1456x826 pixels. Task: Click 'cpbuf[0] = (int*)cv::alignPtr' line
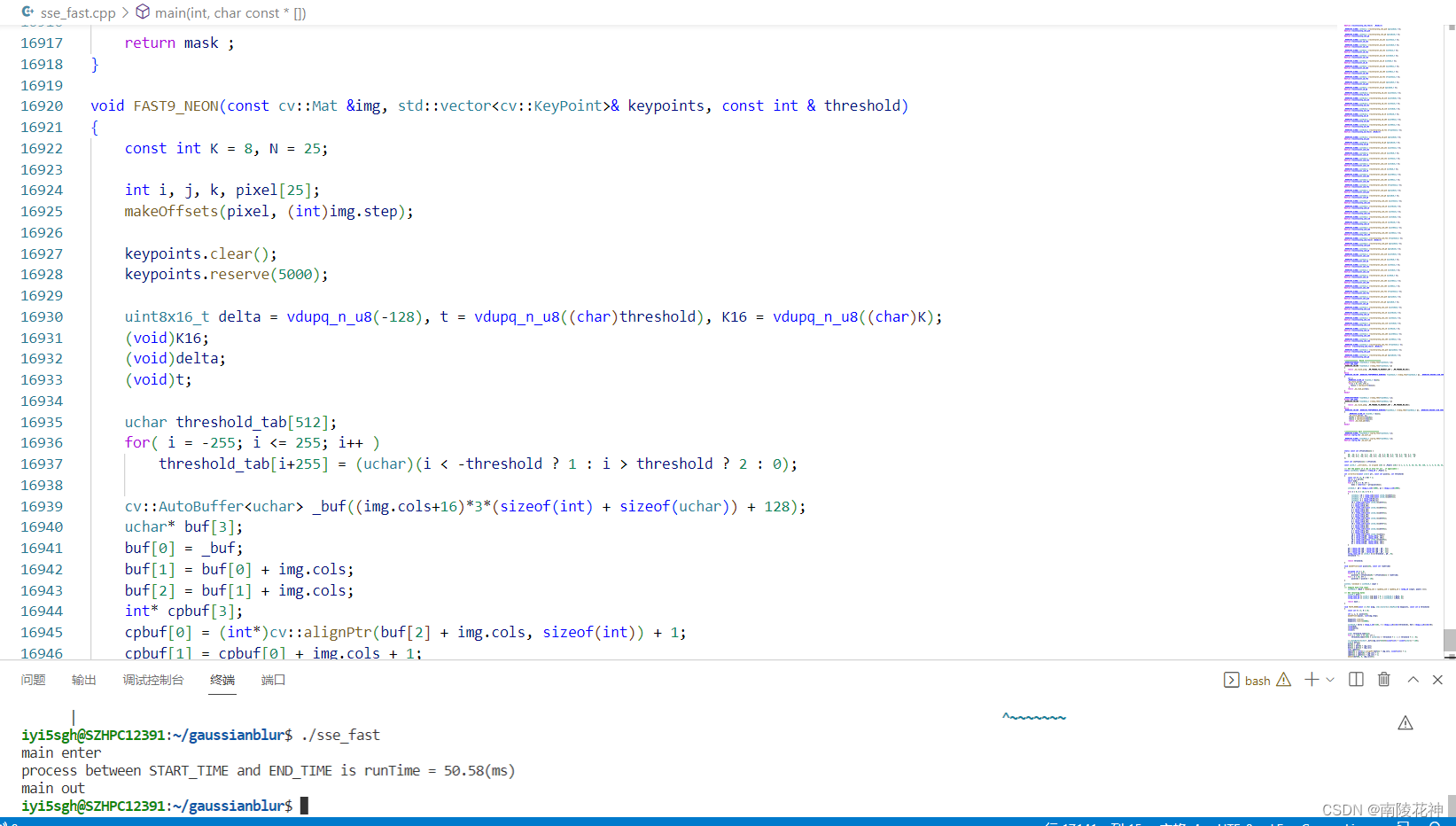point(405,632)
